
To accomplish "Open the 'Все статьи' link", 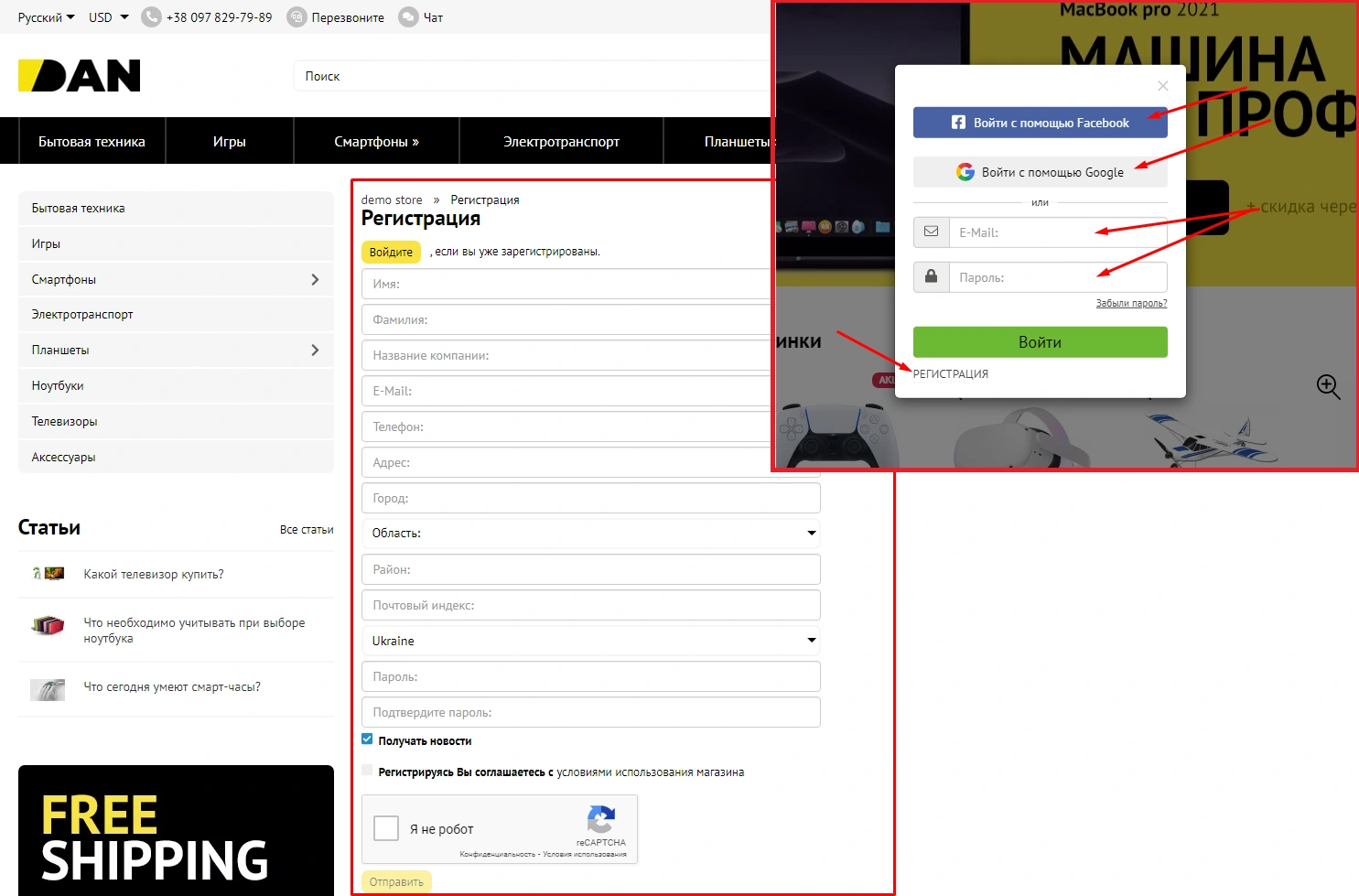I will 307,530.
